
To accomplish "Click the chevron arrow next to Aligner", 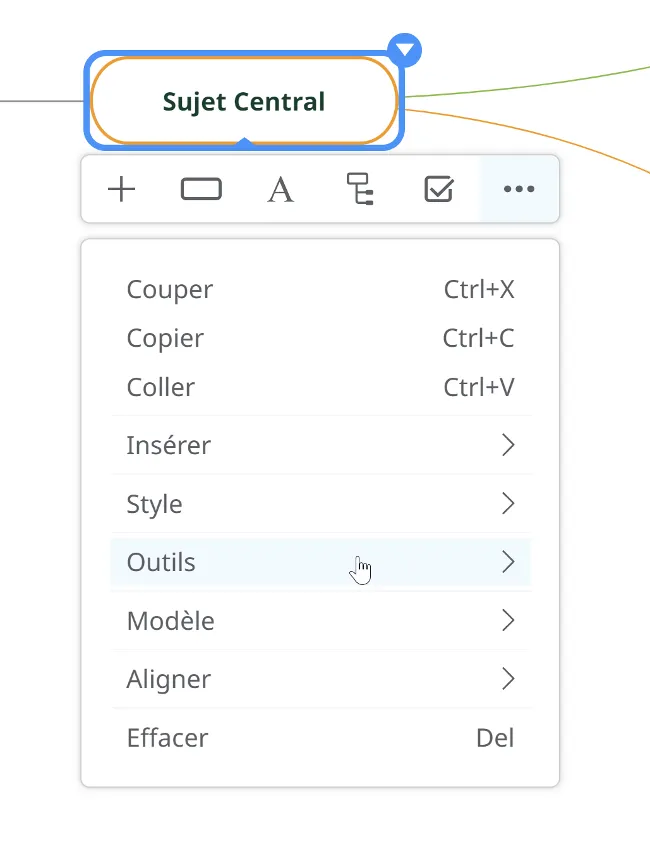I will click(x=508, y=679).
